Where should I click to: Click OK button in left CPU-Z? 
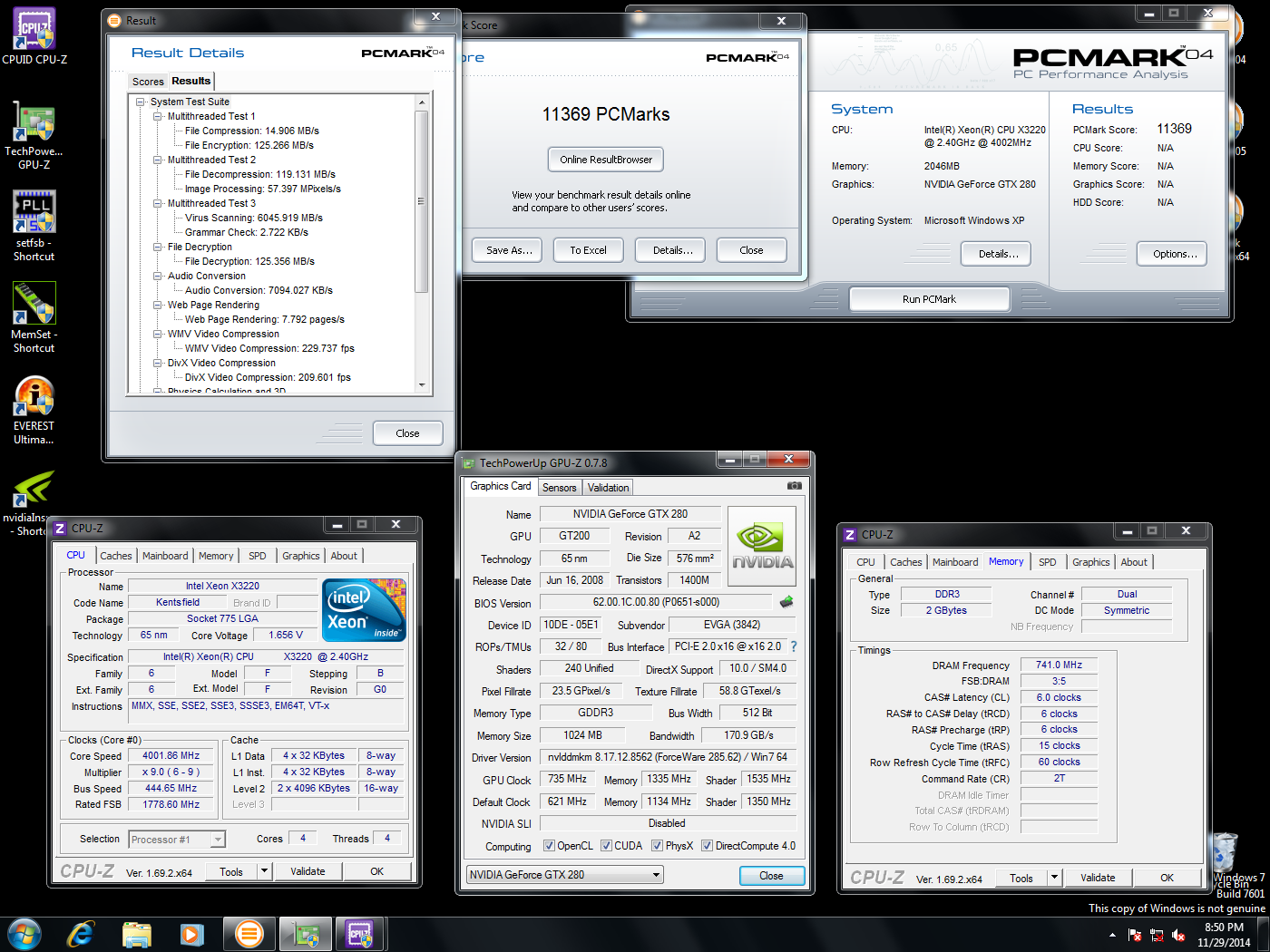tap(377, 871)
